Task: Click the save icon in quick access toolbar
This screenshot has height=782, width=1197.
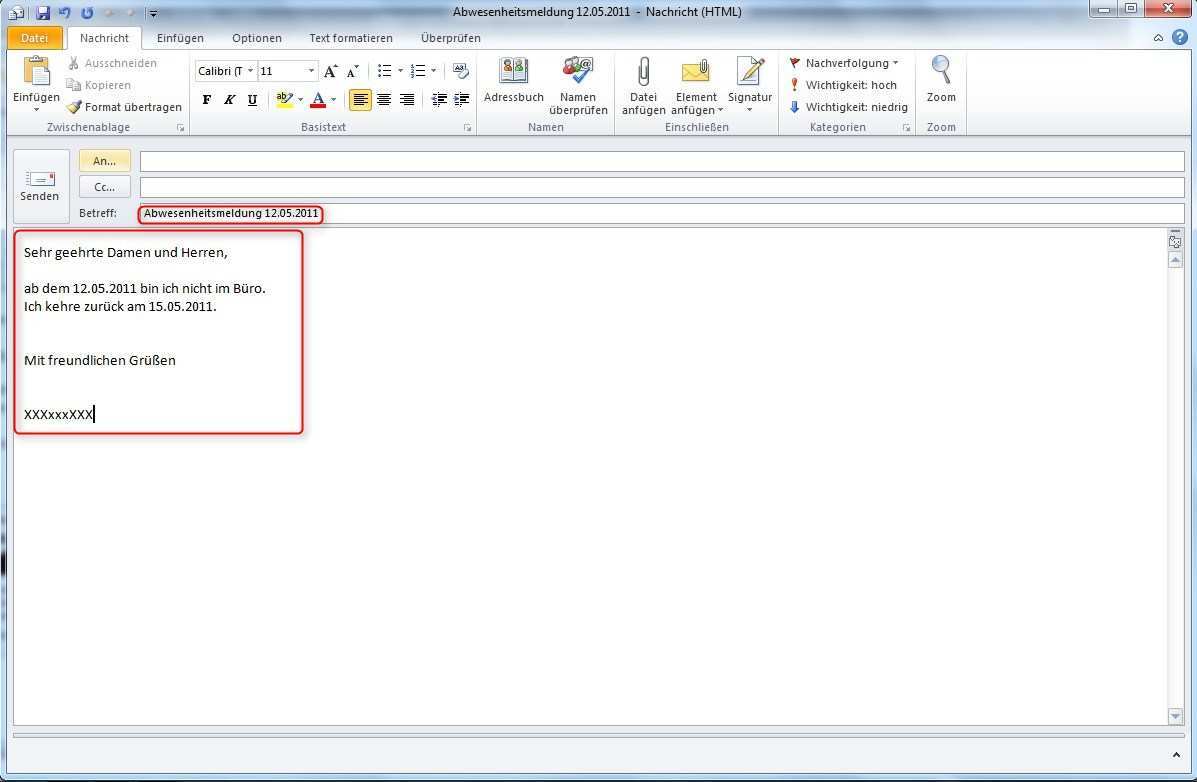Action: point(42,12)
